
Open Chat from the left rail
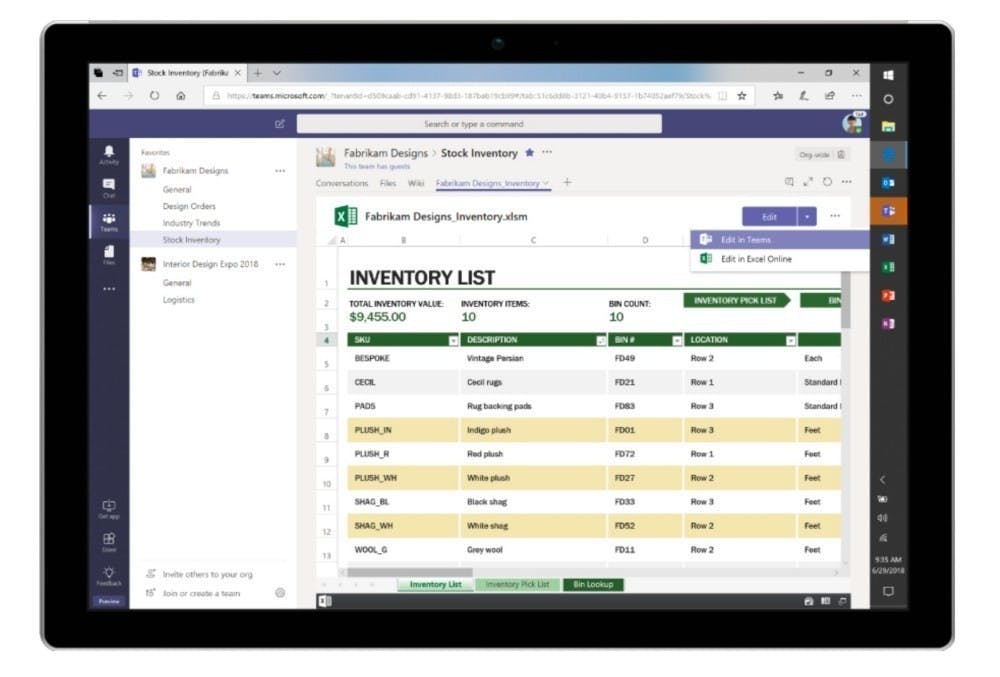pos(108,187)
